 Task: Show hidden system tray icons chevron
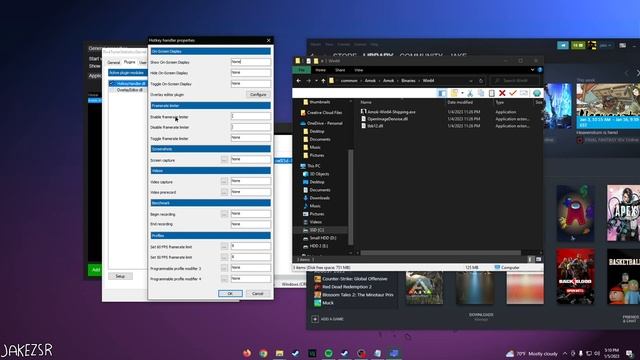pos(565,353)
